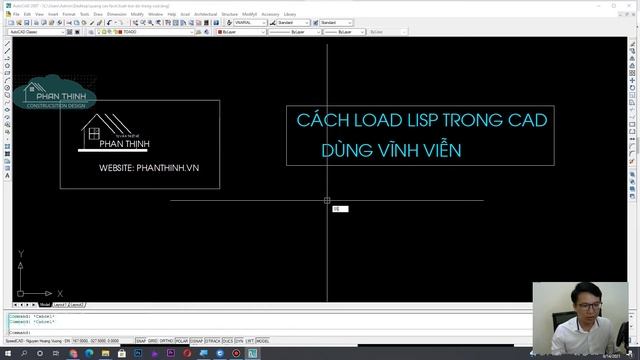Select the Arc tool
The height and width of the screenshot is (360, 640).
coord(7,80)
